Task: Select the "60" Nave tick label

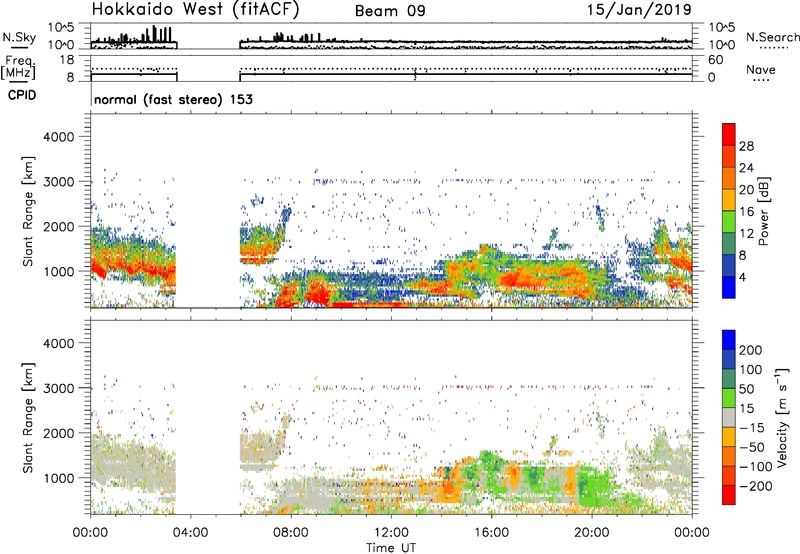Action: [715, 60]
